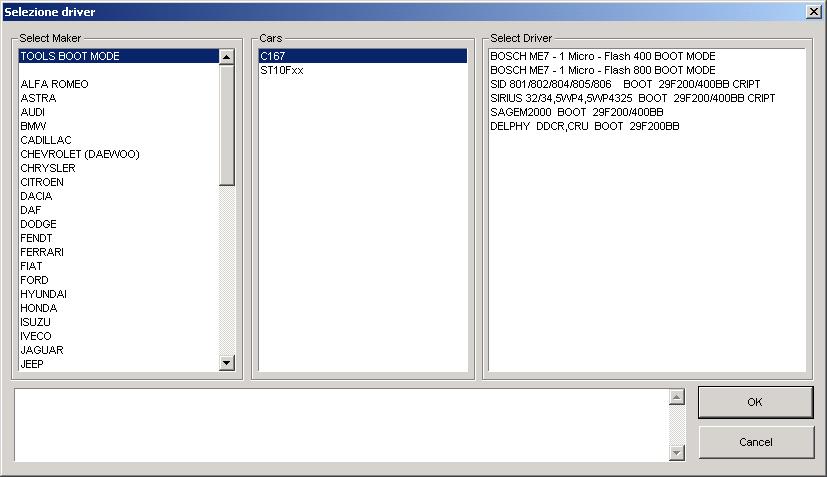The image size is (827, 477).
Task: Select HONDA in the maker list
Action: (x=119, y=308)
